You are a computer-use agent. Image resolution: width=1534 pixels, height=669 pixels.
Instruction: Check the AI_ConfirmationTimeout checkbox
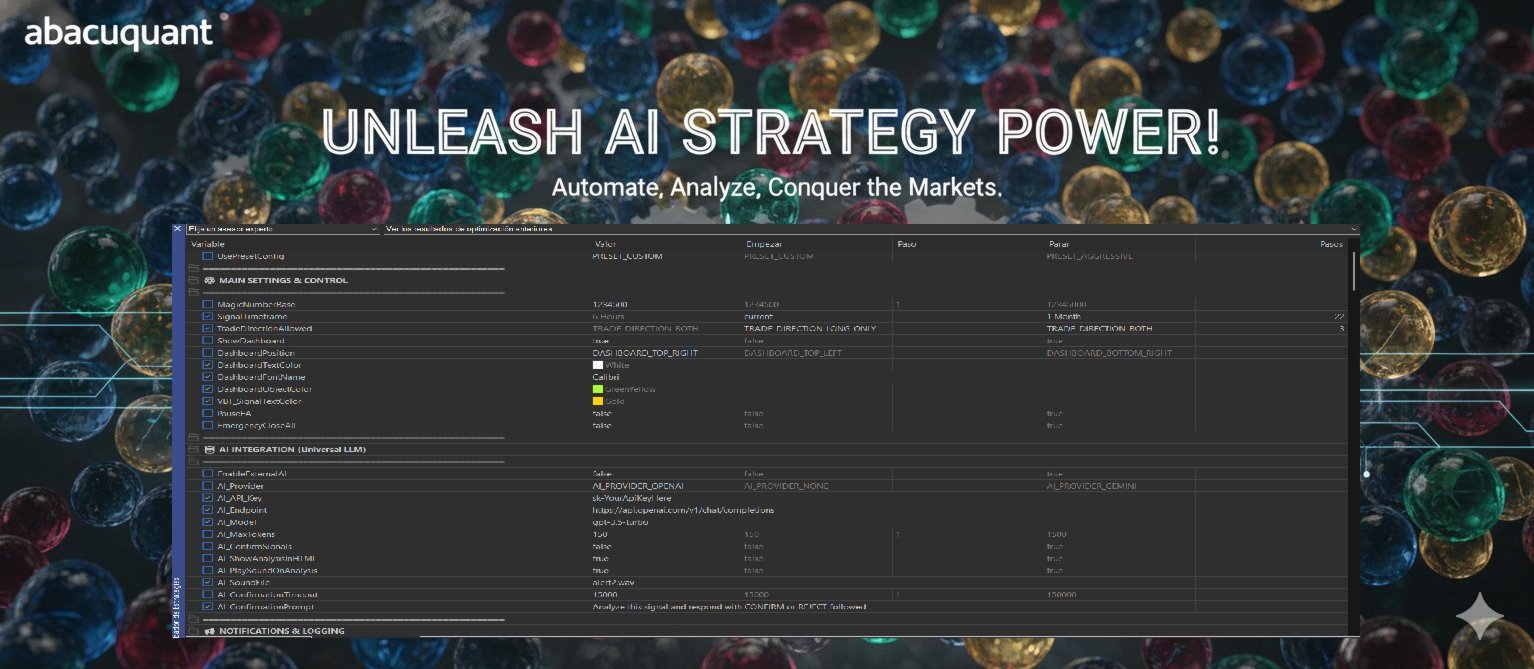pyautogui.click(x=208, y=594)
